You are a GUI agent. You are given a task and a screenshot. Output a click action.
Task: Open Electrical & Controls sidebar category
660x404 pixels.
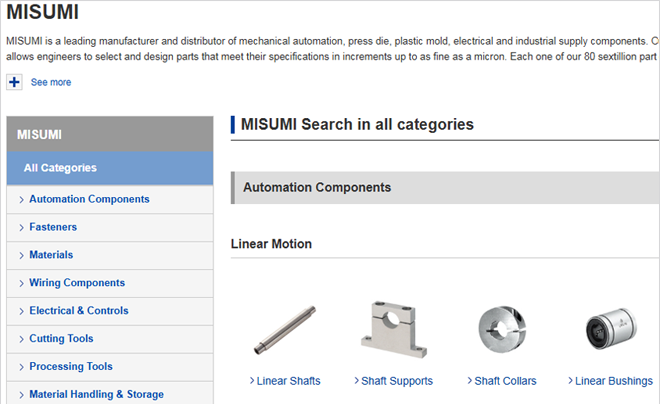[x=79, y=311]
